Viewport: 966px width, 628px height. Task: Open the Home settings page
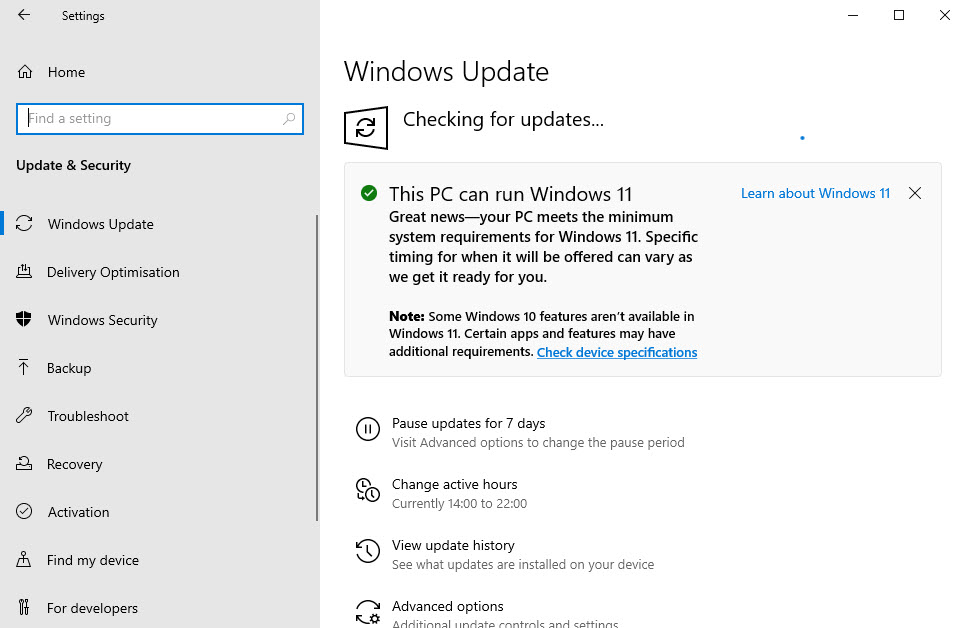tap(67, 72)
